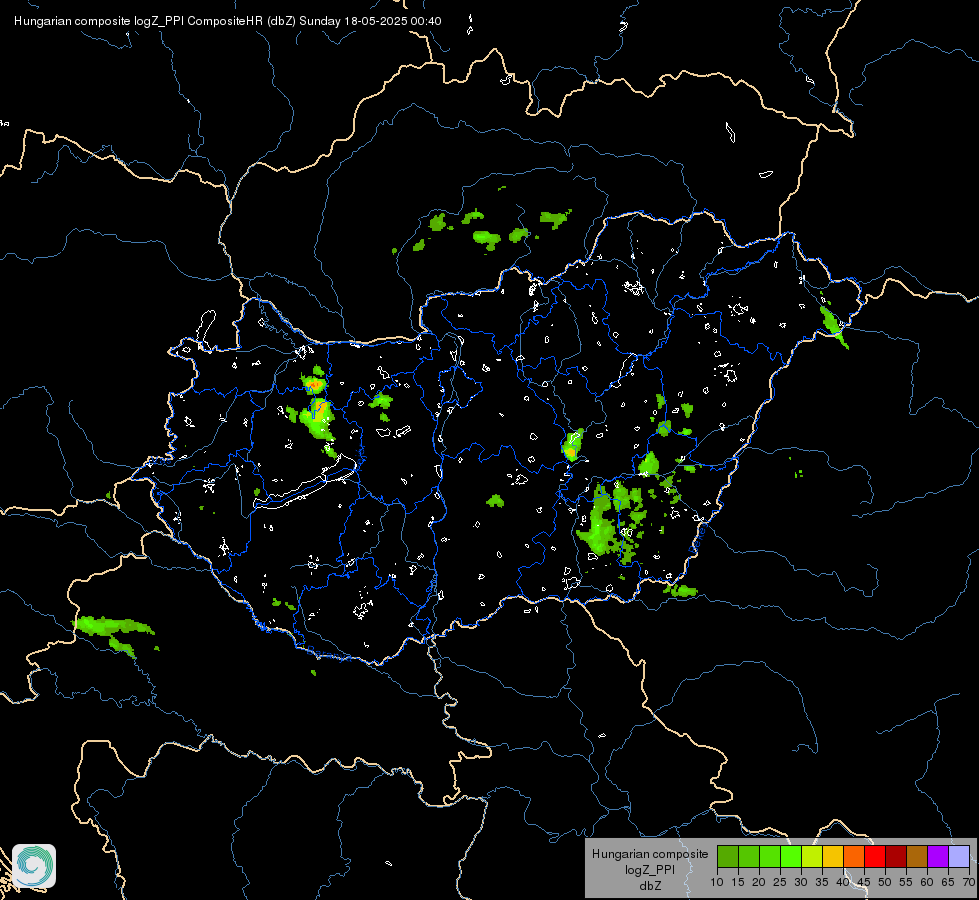Select the 20-25 dBZ green swatch
979x900 pixels.
(x=770, y=856)
